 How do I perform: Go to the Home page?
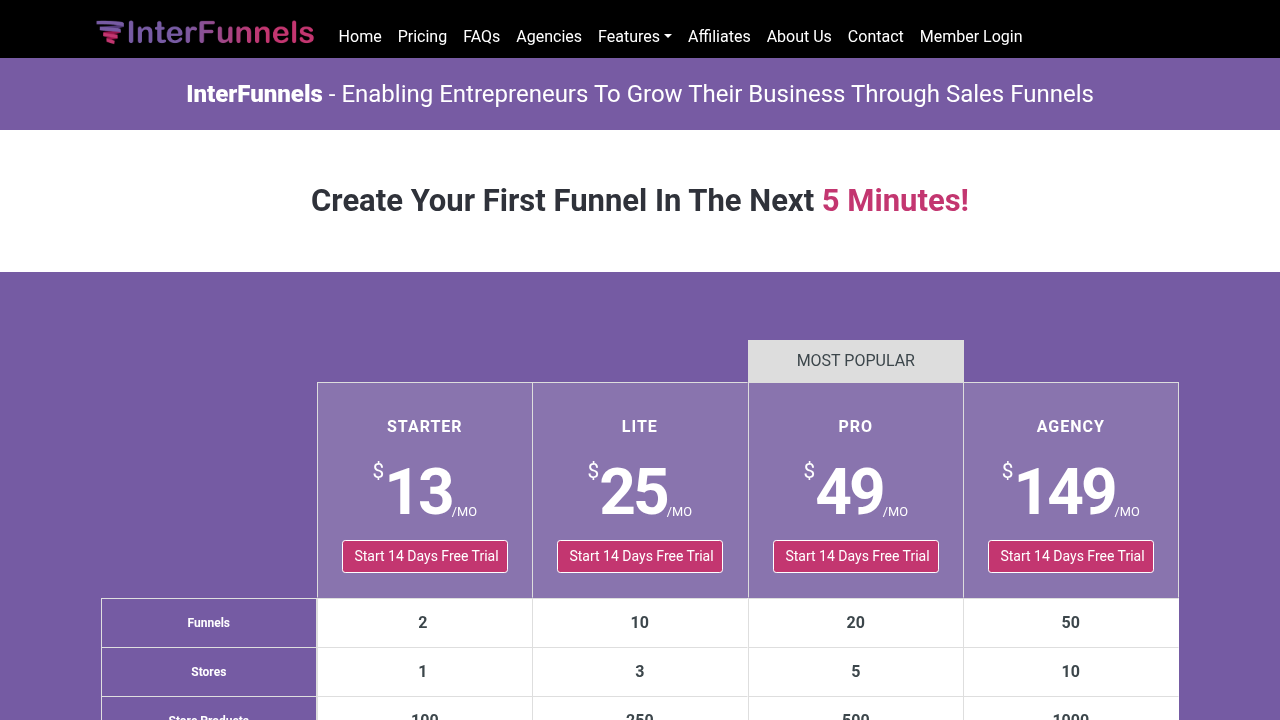[360, 36]
